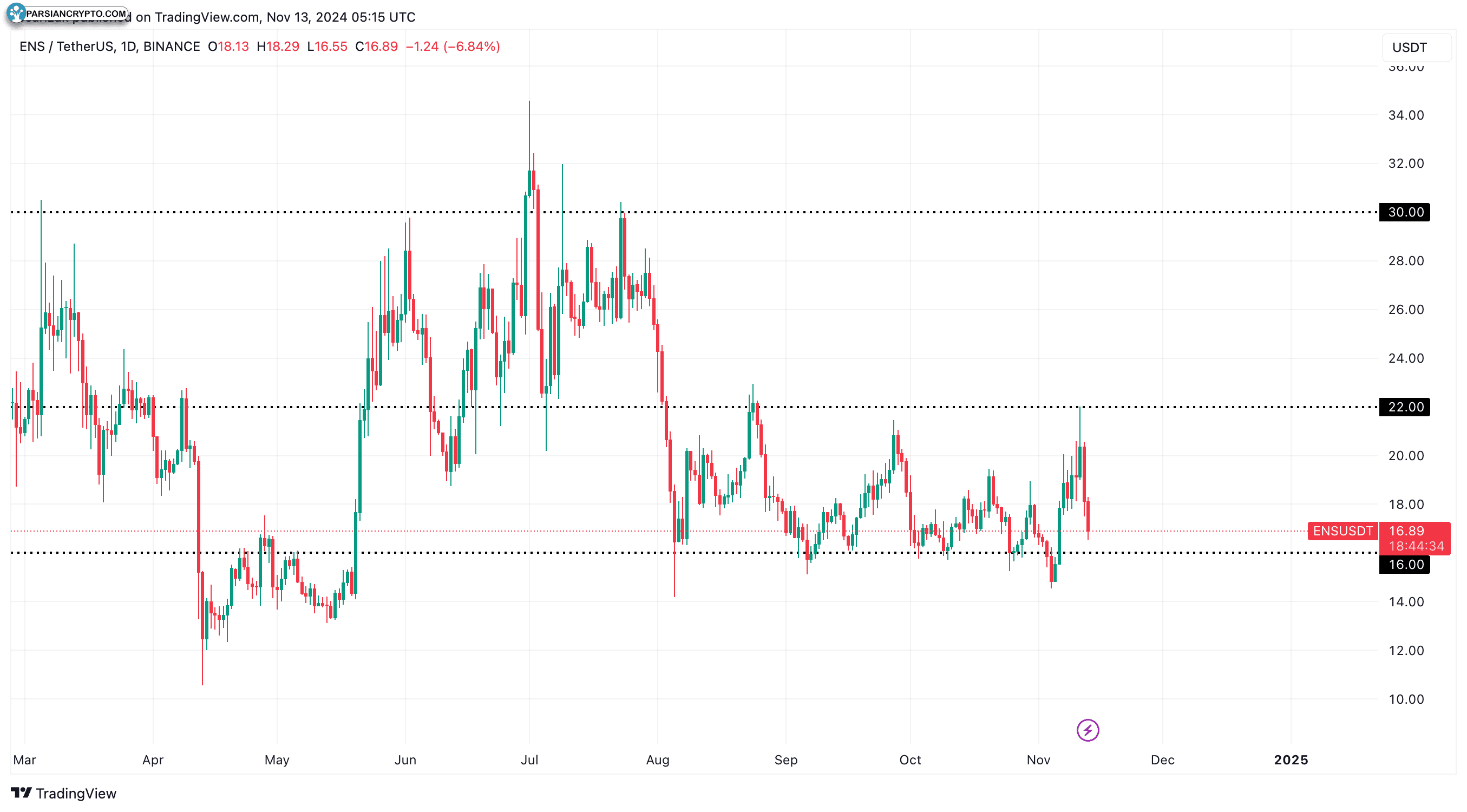
Task: Click the 26.00 price axis tick
Action: point(1405,309)
